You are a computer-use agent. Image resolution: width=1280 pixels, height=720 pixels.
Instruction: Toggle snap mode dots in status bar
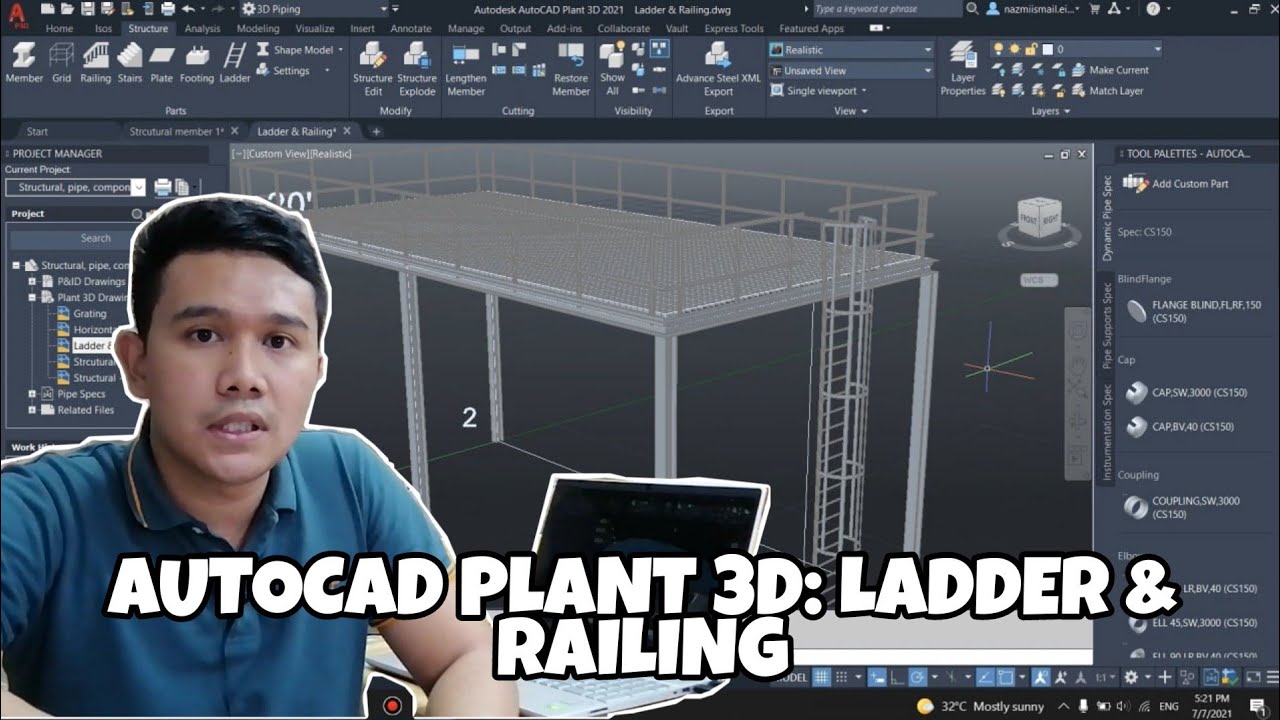[843, 677]
